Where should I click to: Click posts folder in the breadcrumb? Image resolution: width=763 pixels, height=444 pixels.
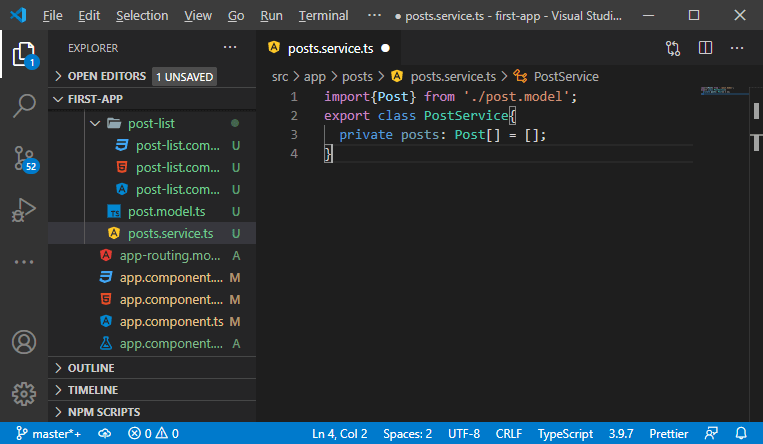357,76
